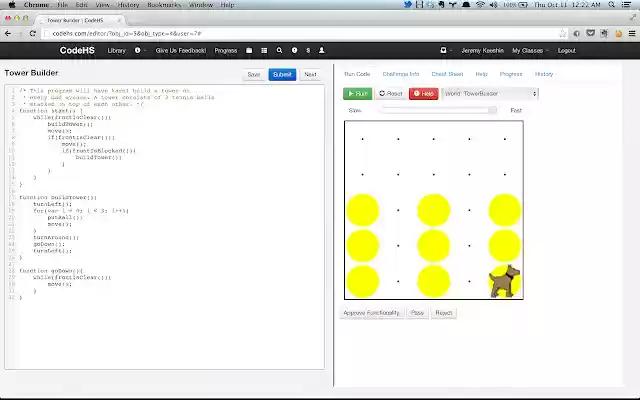640x400 pixels.
Task: Open the View menu
Action: [x=102, y=5]
